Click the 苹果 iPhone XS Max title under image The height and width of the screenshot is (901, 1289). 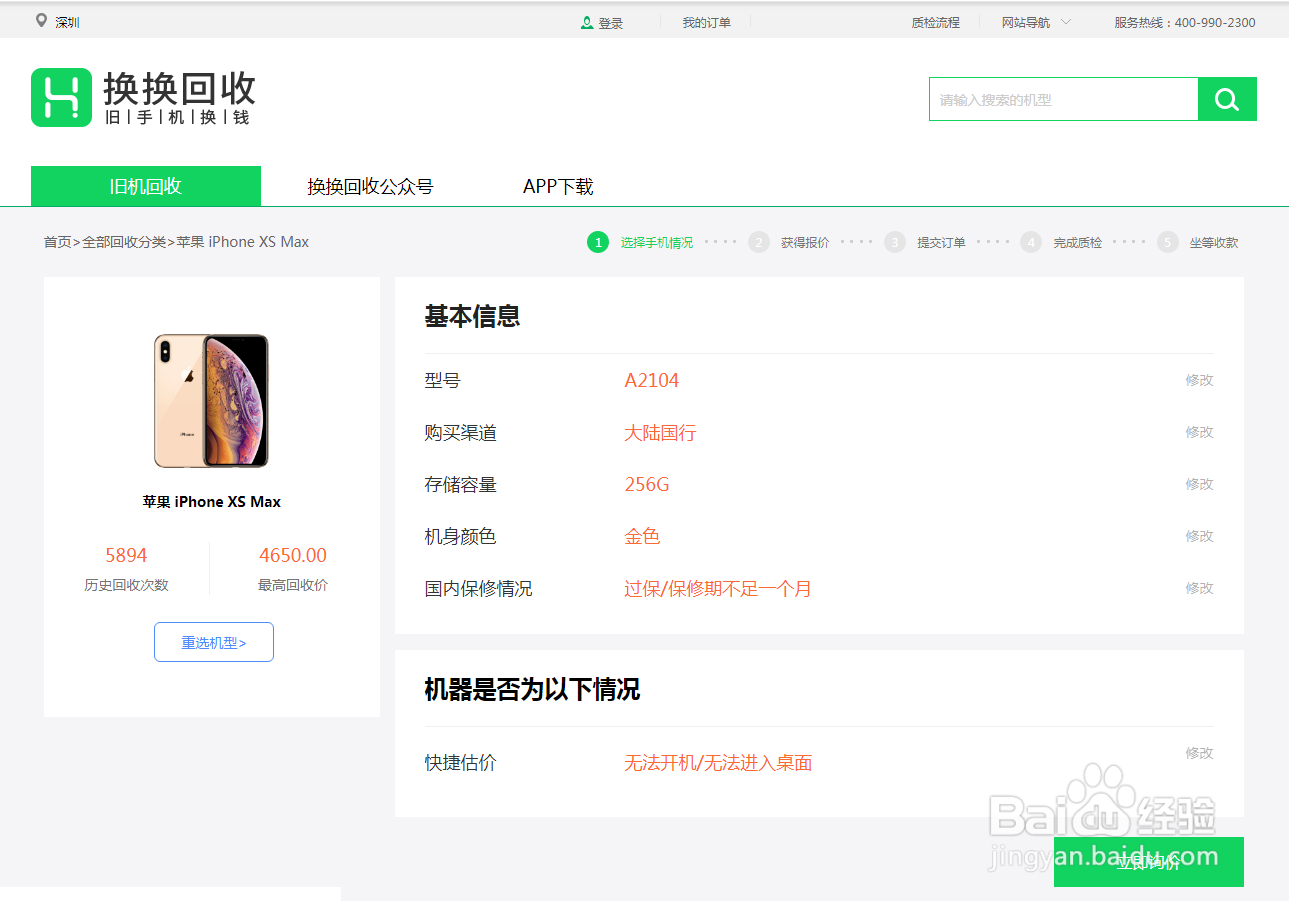pos(212,502)
